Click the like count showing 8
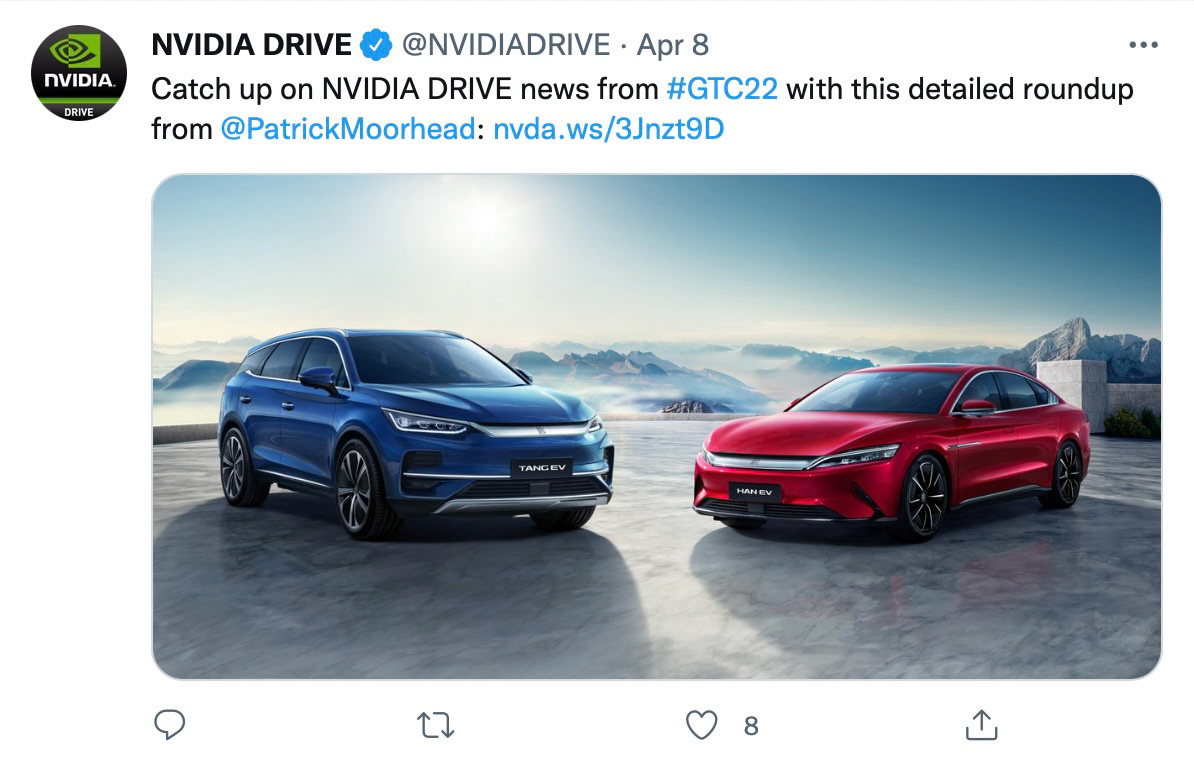Screen dimensions: 1194x768 point(751,726)
